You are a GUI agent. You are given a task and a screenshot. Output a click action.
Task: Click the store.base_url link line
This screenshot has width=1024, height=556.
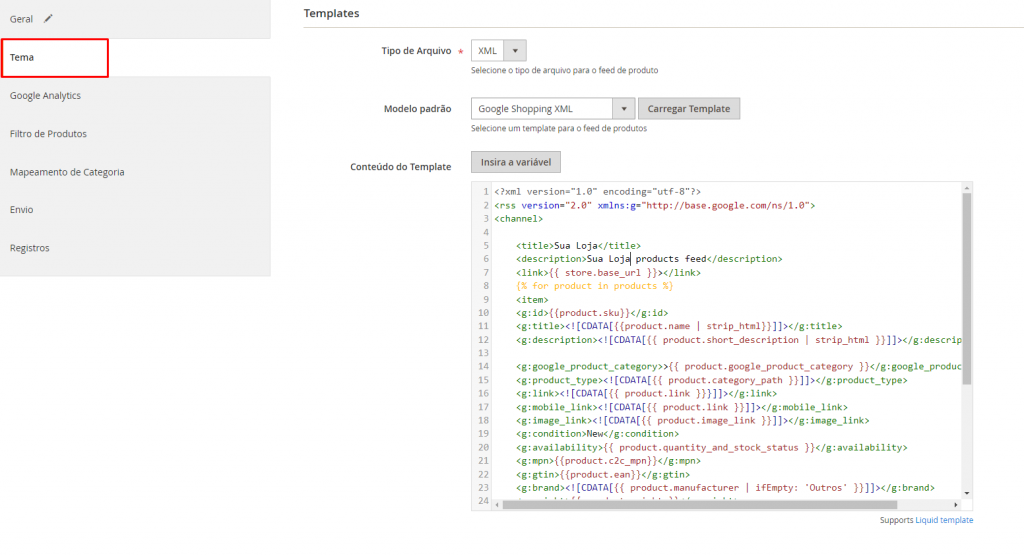click(x=608, y=272)
